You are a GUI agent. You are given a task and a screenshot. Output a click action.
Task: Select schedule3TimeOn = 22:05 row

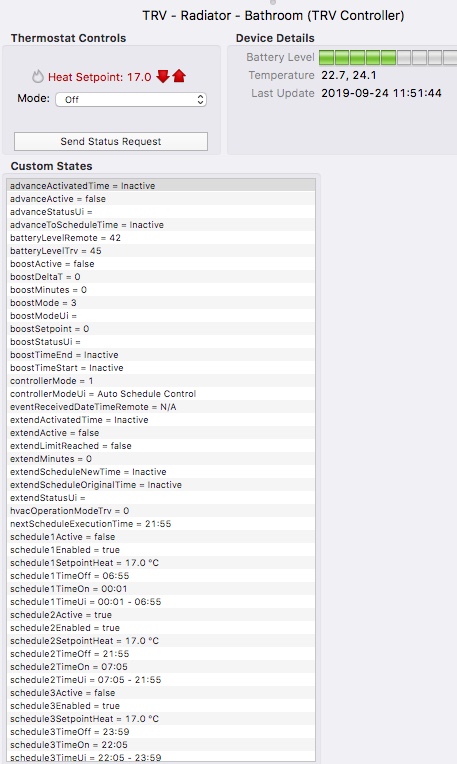[161, 745]
